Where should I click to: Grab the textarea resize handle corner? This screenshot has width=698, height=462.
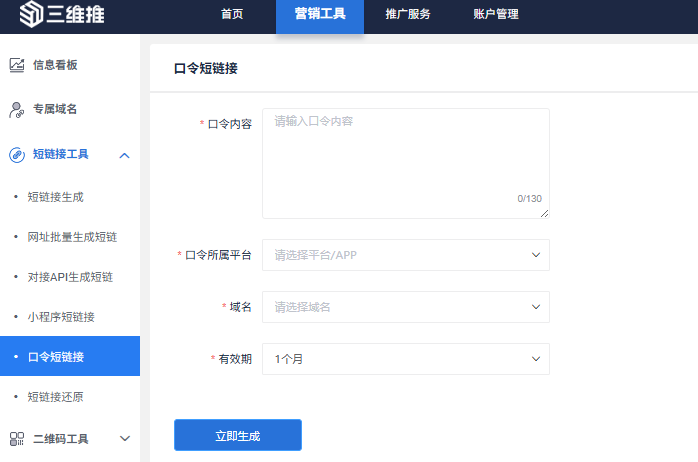tap(544, 214)
